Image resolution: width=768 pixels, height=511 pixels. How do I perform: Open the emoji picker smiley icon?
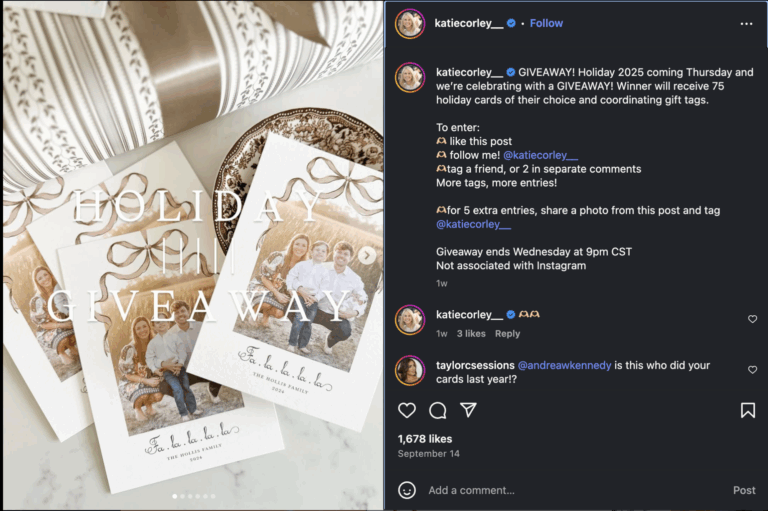407,490
